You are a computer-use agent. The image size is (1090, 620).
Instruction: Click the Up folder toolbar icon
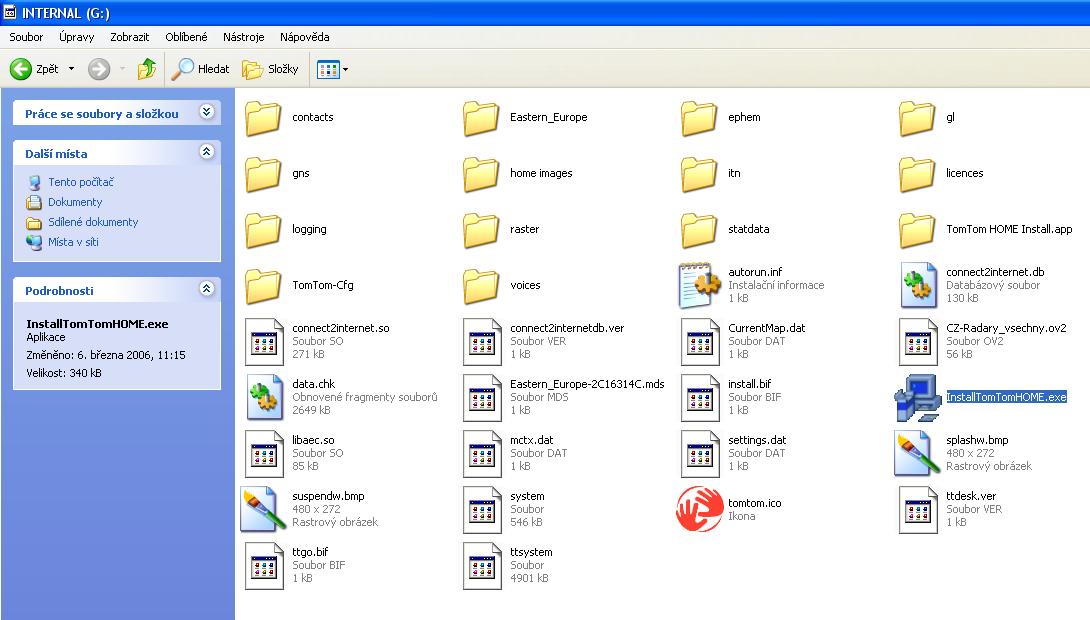pyautogui.click(x=147, y=69)
